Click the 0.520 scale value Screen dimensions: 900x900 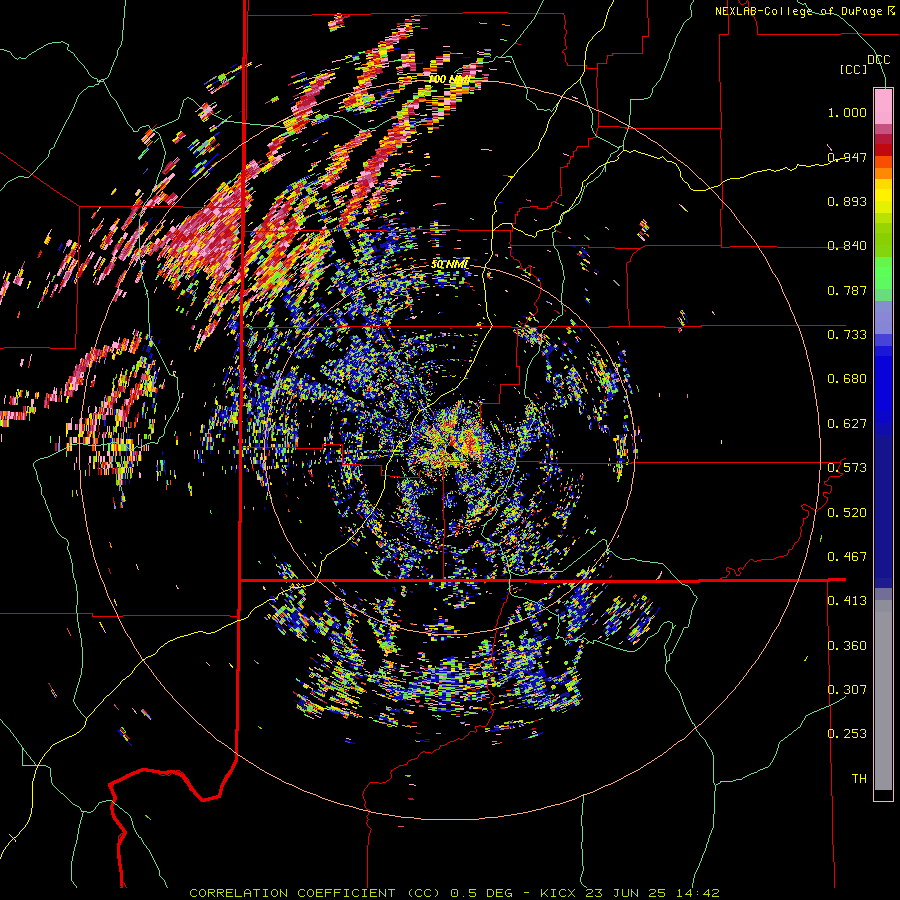coord(847,513)
